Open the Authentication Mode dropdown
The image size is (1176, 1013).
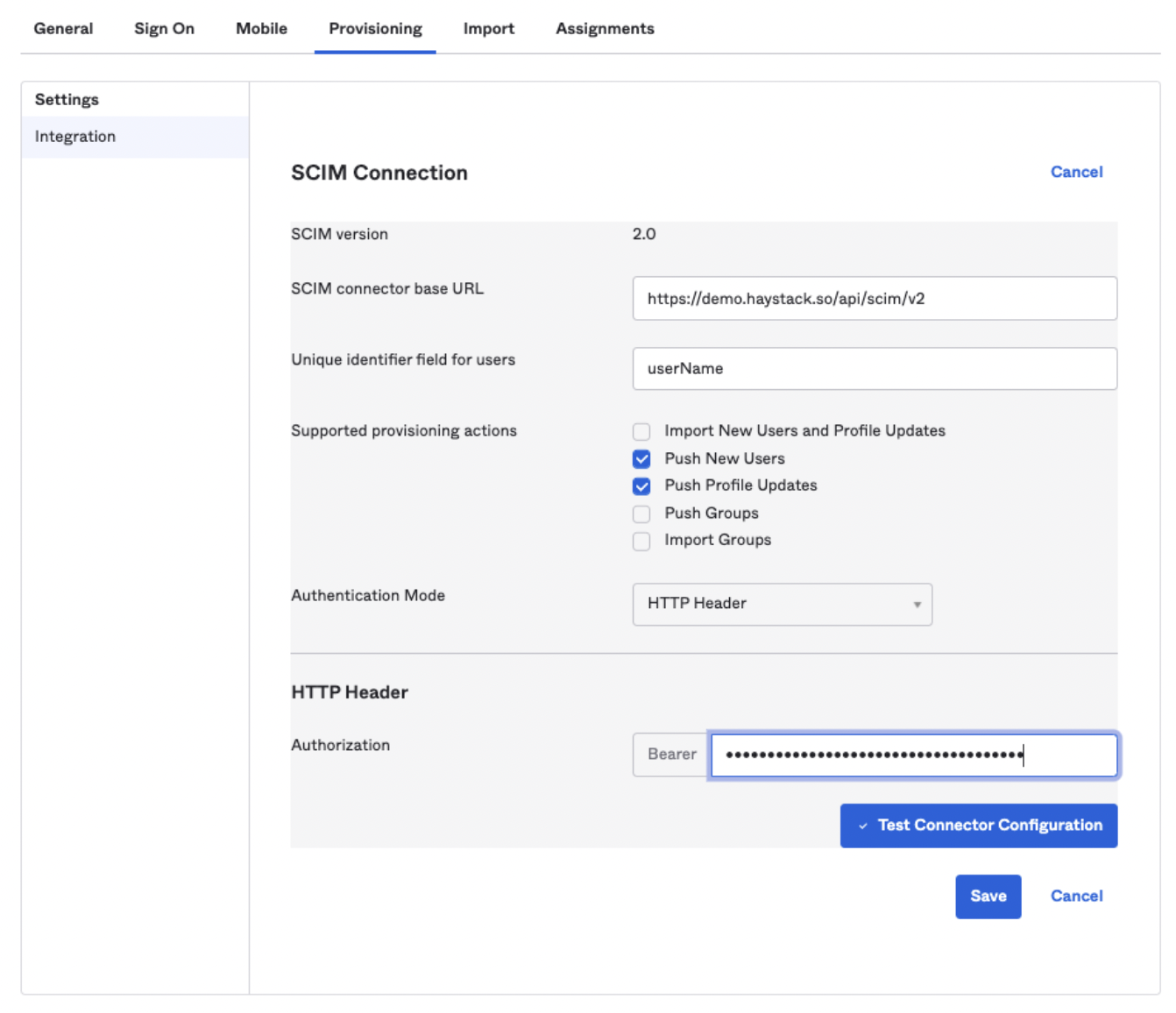782,604
